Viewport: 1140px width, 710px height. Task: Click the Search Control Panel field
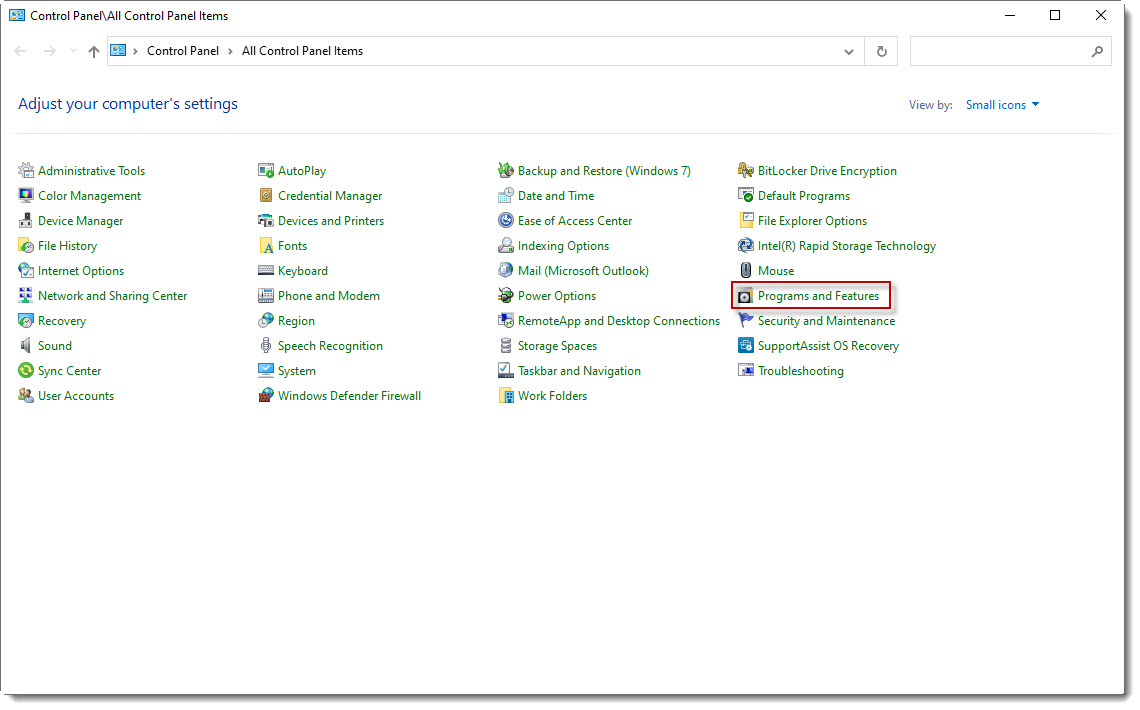coord(1011,52)
